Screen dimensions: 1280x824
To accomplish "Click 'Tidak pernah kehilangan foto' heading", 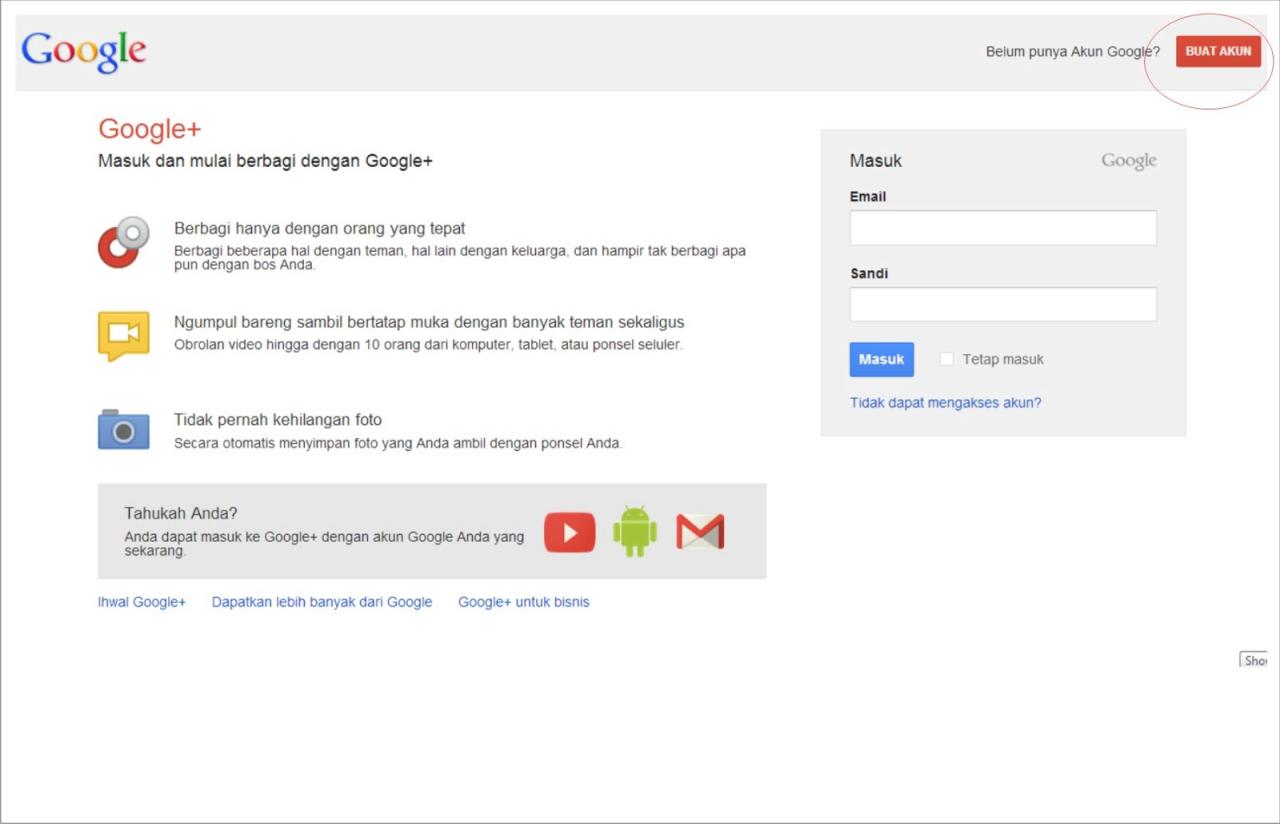I will pyautogui.click(x=278, y=420).
